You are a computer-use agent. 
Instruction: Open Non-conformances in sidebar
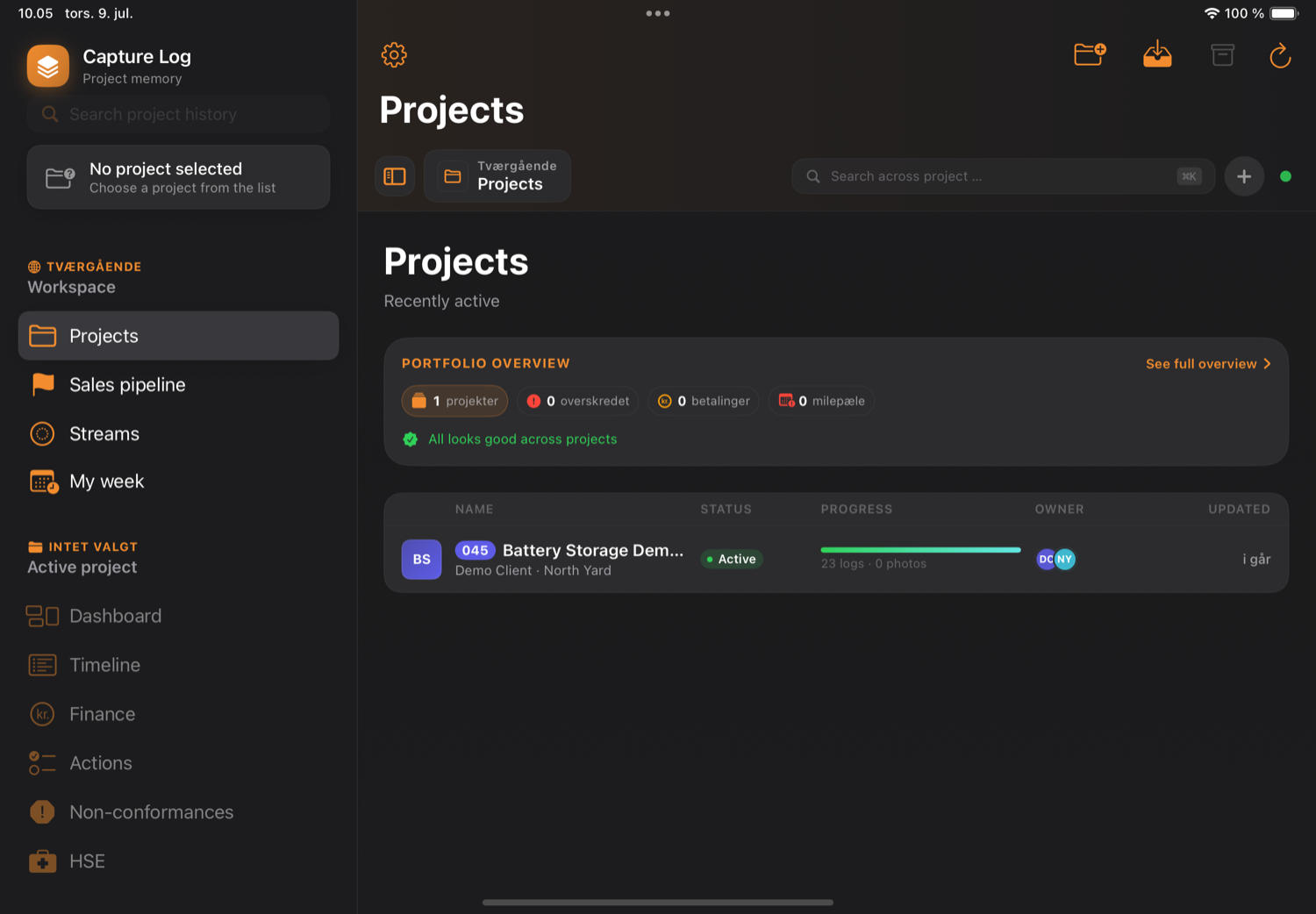178,812
